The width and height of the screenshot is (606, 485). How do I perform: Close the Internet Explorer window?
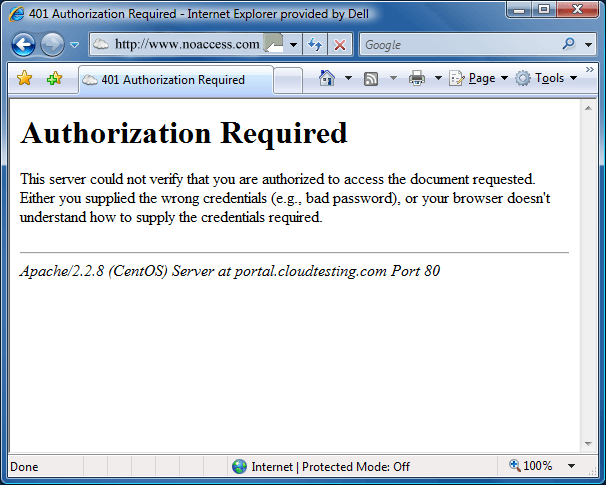pos(578,9)
